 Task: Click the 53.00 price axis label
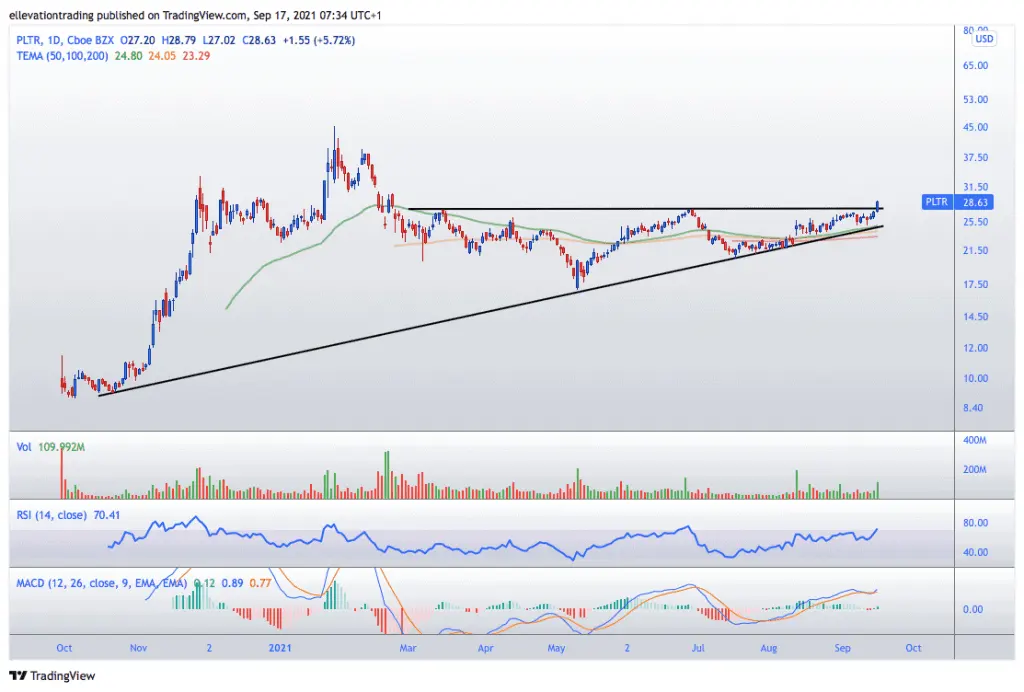click(x=975, y=99)
